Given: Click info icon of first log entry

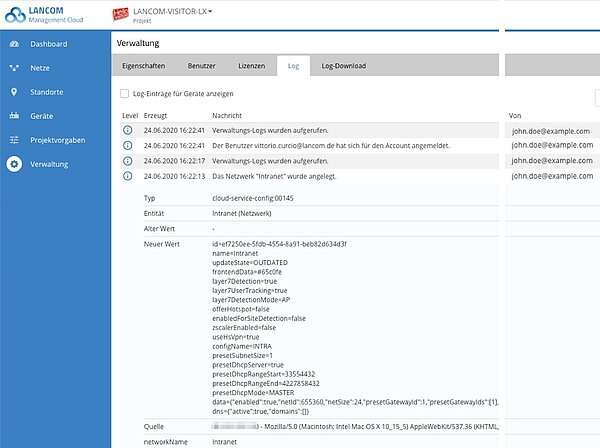Looking at the screenshot, I should point(127,131).
